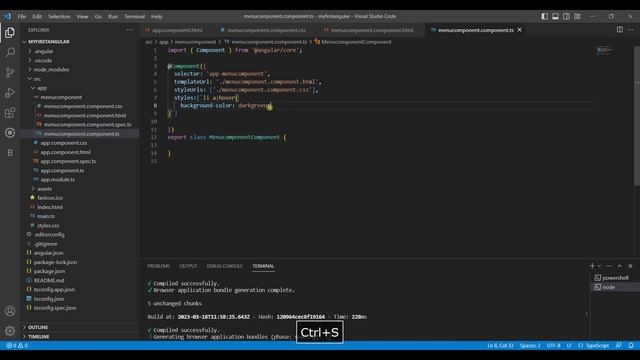The image size is (640, 360).
Task: Open the Edit menu
Action: [x=37, y=17]
